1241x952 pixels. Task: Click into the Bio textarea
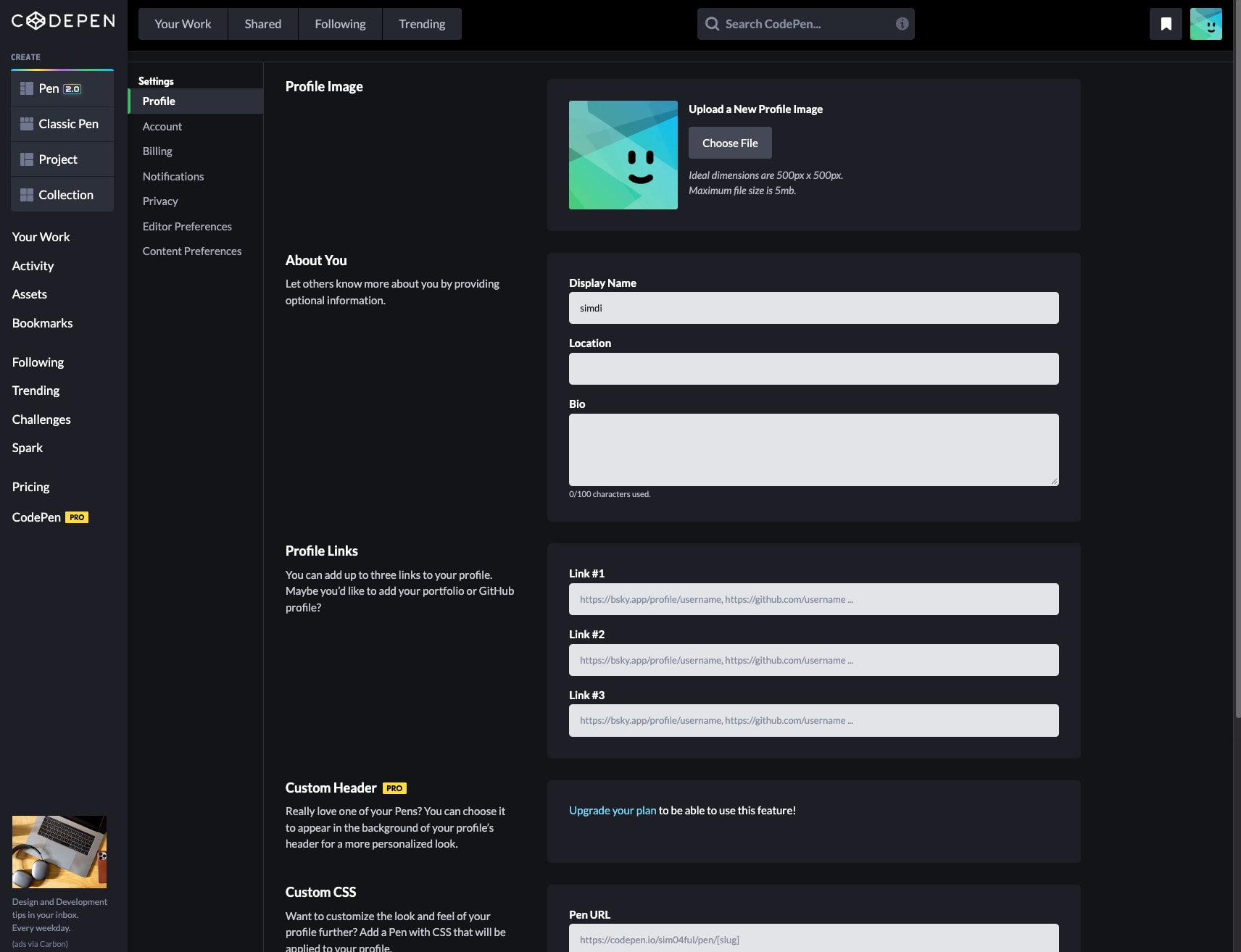click(813, 450)
